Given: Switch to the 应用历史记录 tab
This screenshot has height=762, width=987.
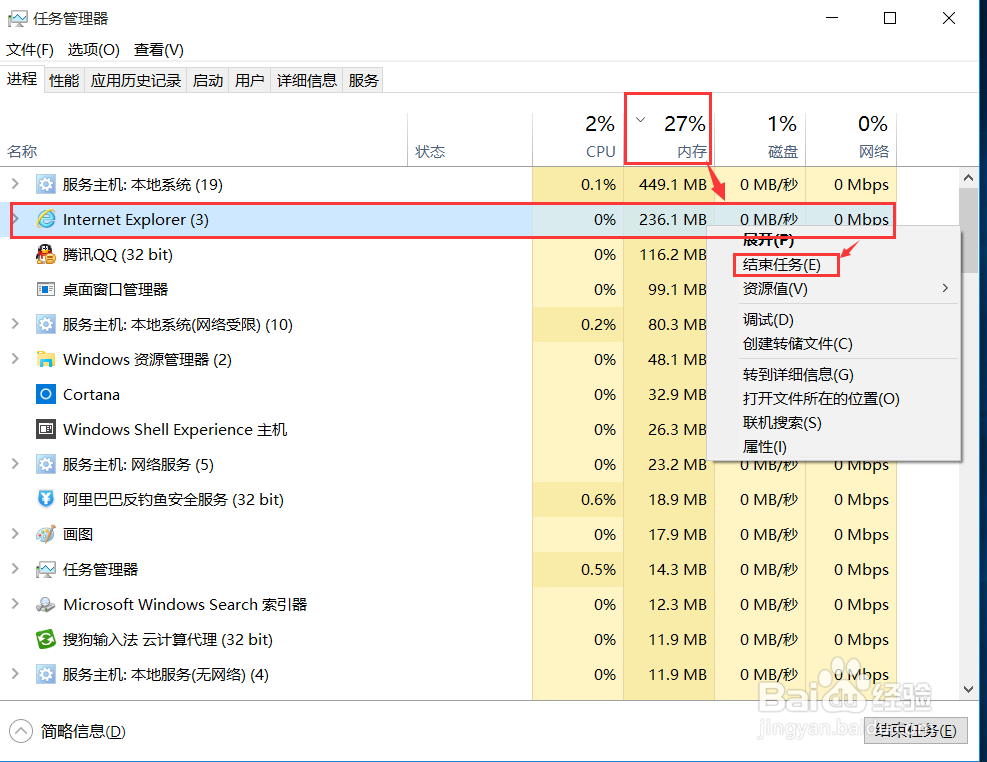Looking at the screenshot, I should pos(135,81).
